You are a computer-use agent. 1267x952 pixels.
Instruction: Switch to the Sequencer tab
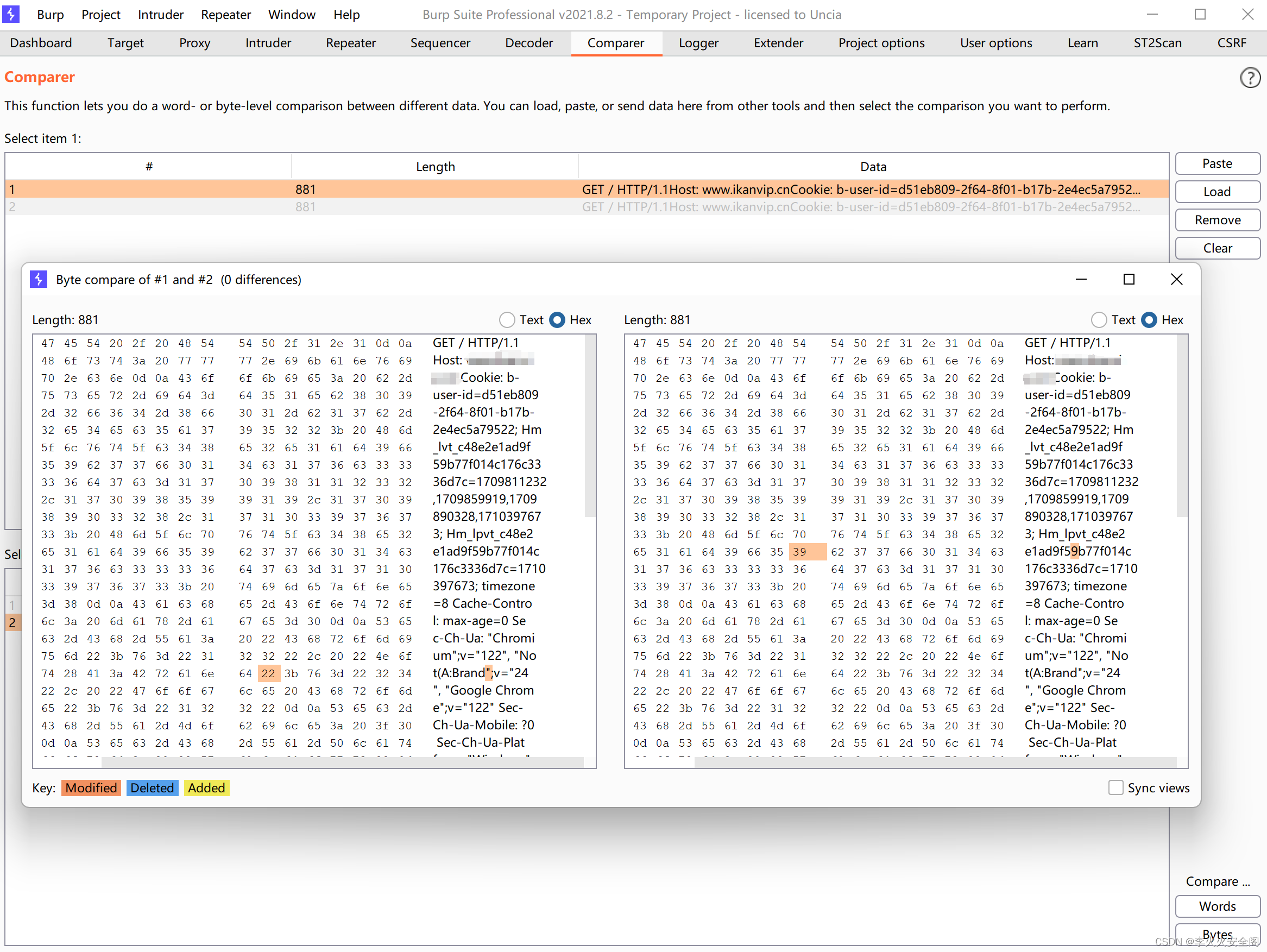click(440, 43)
